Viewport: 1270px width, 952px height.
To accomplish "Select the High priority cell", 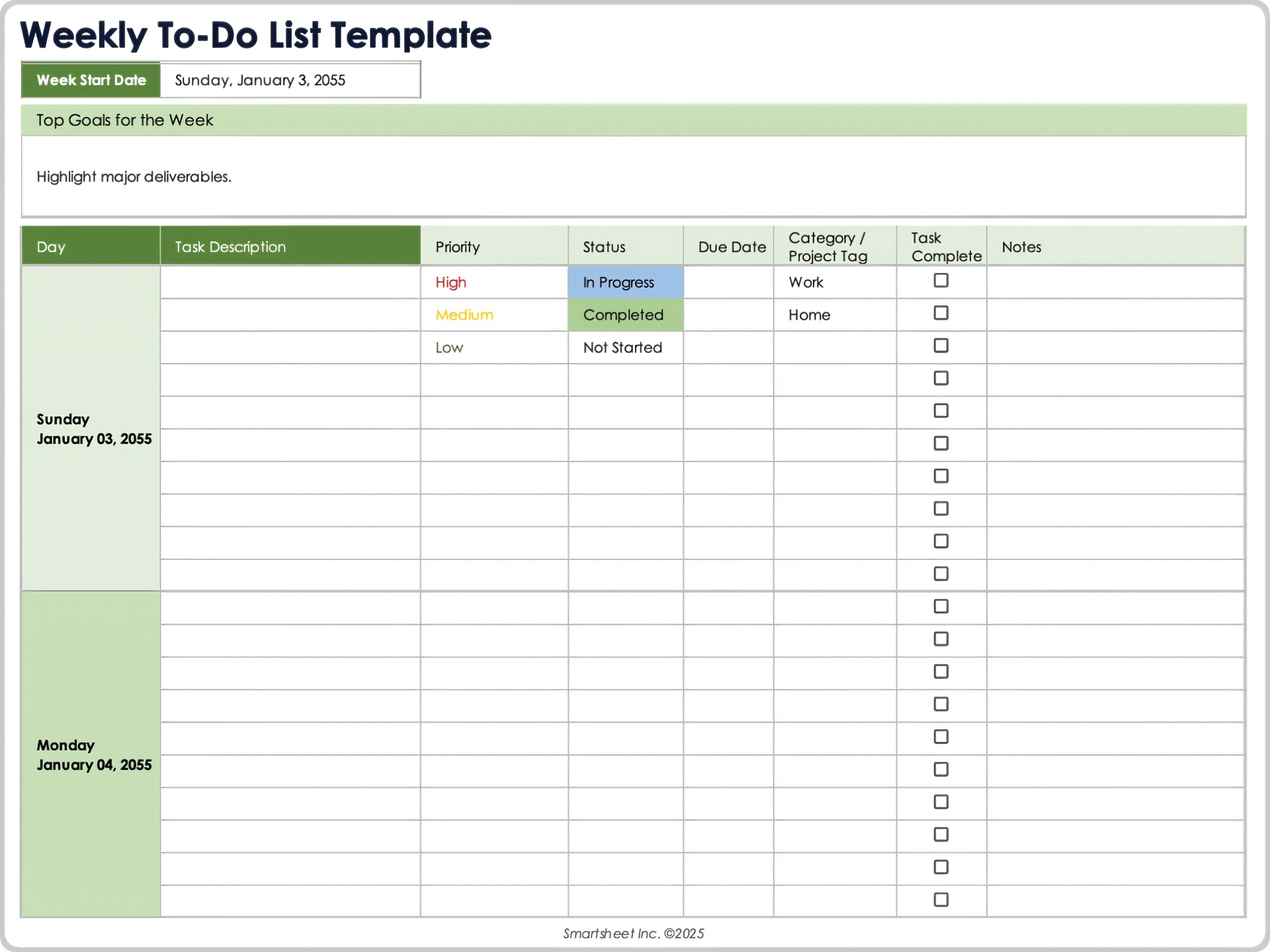I will tap(450, 282).
